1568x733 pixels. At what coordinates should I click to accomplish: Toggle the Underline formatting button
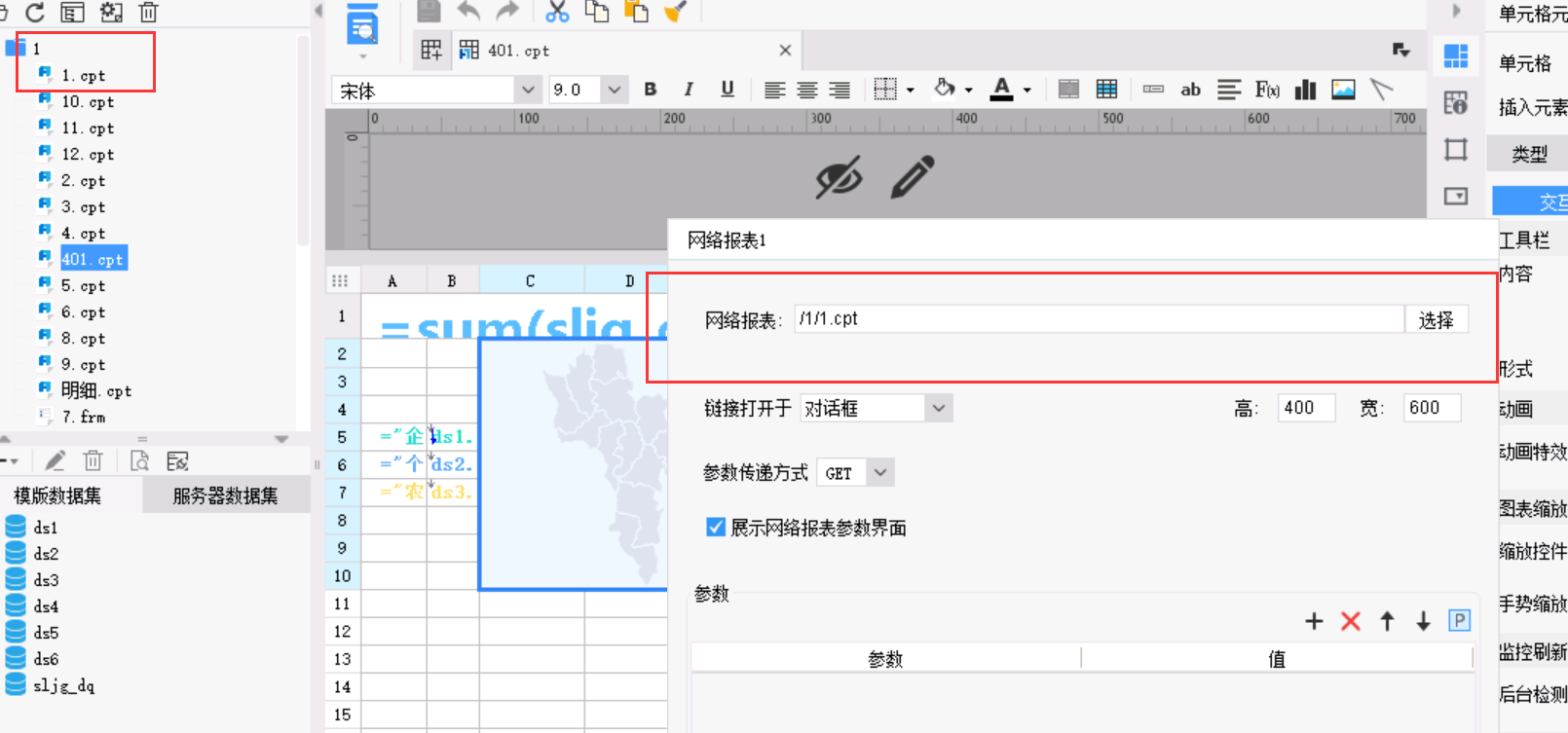point(727,90)
